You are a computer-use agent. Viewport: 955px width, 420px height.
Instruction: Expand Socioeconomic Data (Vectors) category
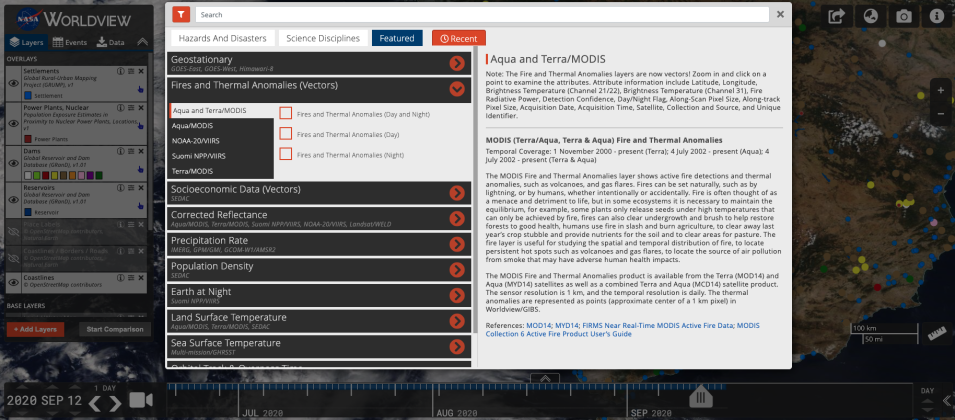coord(457,193)
